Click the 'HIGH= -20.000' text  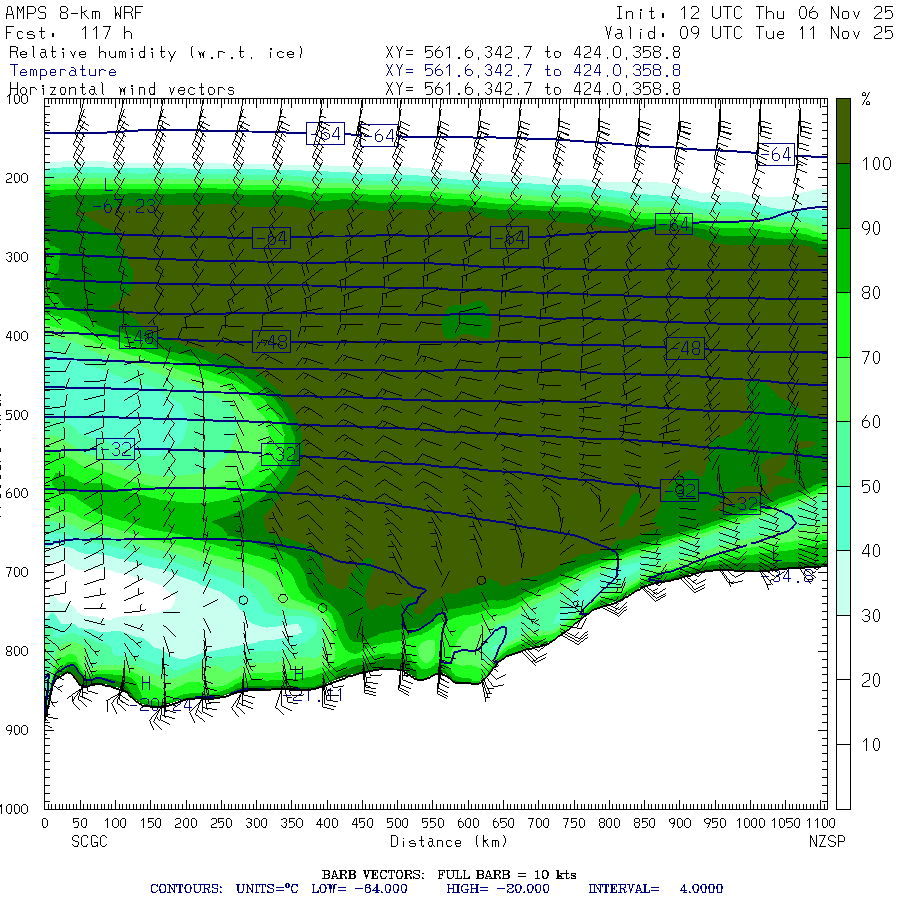click(x=498, y=889)
